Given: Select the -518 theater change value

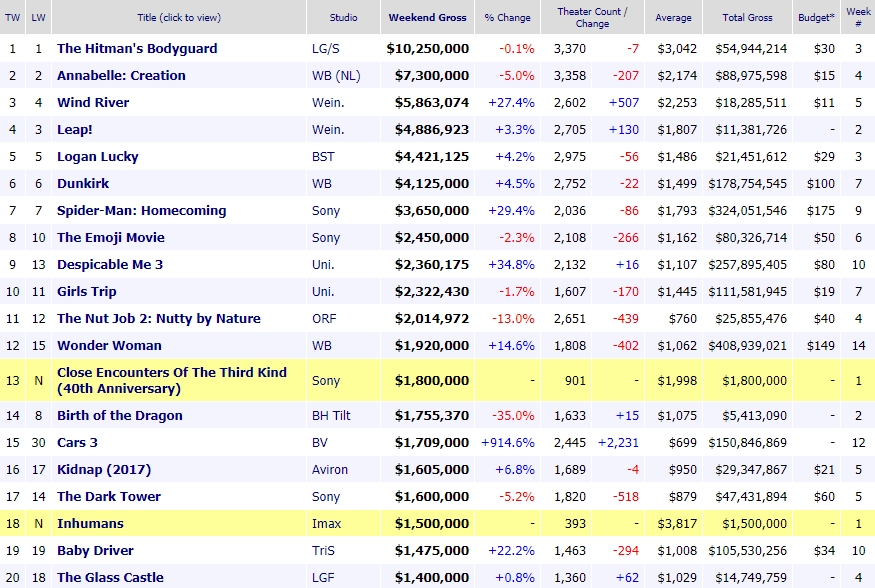Looking at the screenshot, I should [626, 497].
